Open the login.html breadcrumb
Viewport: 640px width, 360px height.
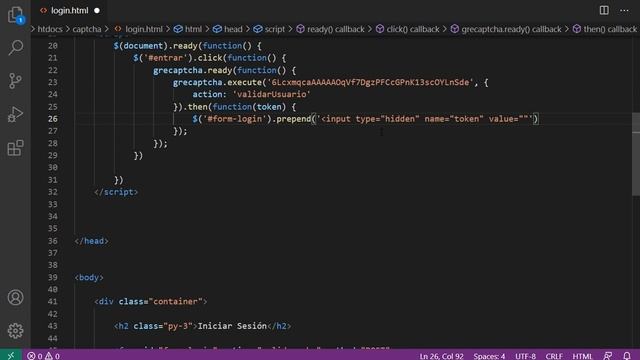[x=138, y=29]
